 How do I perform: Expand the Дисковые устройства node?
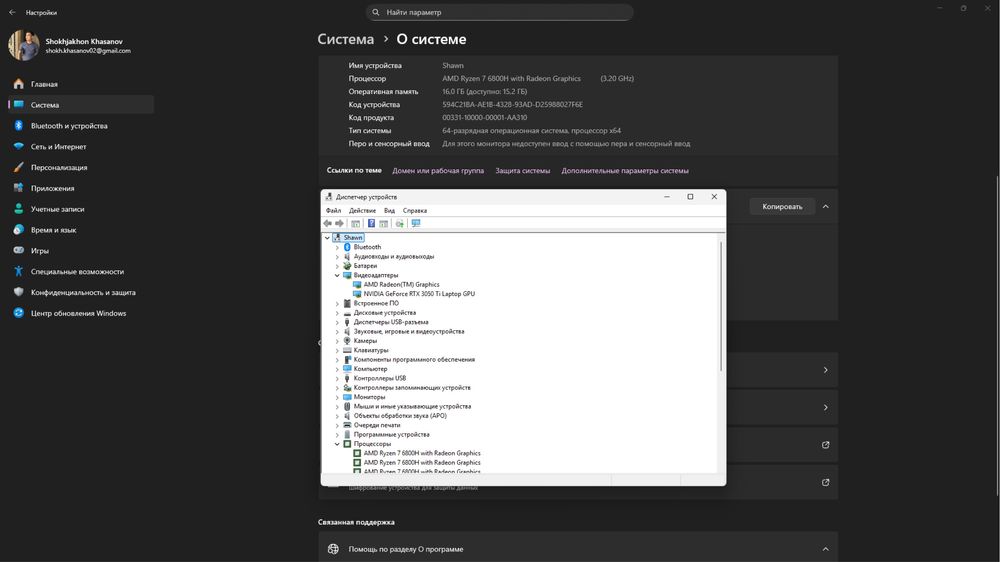pyautogui.click(x=337, y=313)
